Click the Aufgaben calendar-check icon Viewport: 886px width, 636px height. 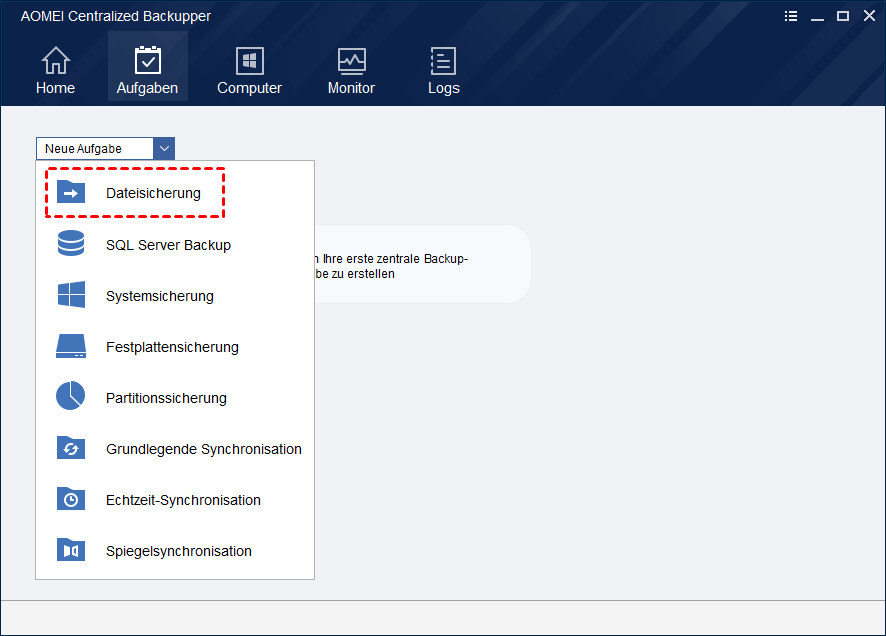pos(147,60)
